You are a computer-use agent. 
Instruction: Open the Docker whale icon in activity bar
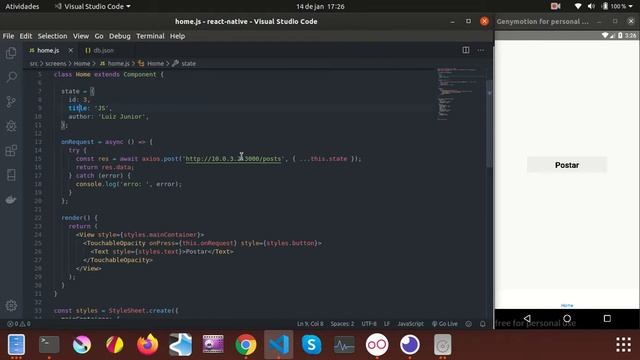[11, 200]
